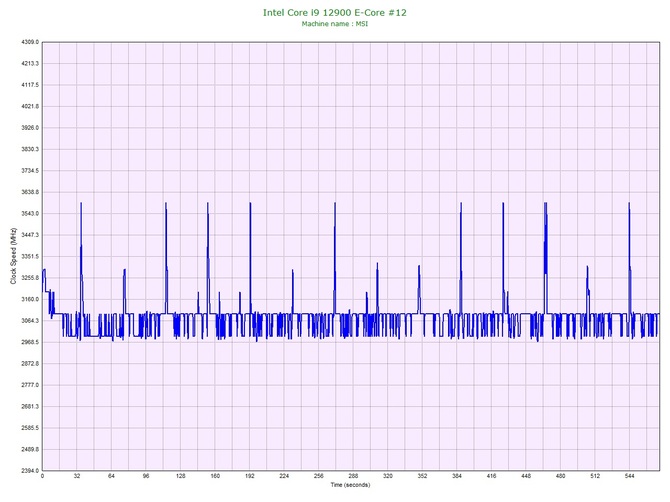Image resolution: width=670 pixels, height=502 pixels.
Task: Click the 'Time (seconds)' x-axis label
Action: (x=350, y=485)
